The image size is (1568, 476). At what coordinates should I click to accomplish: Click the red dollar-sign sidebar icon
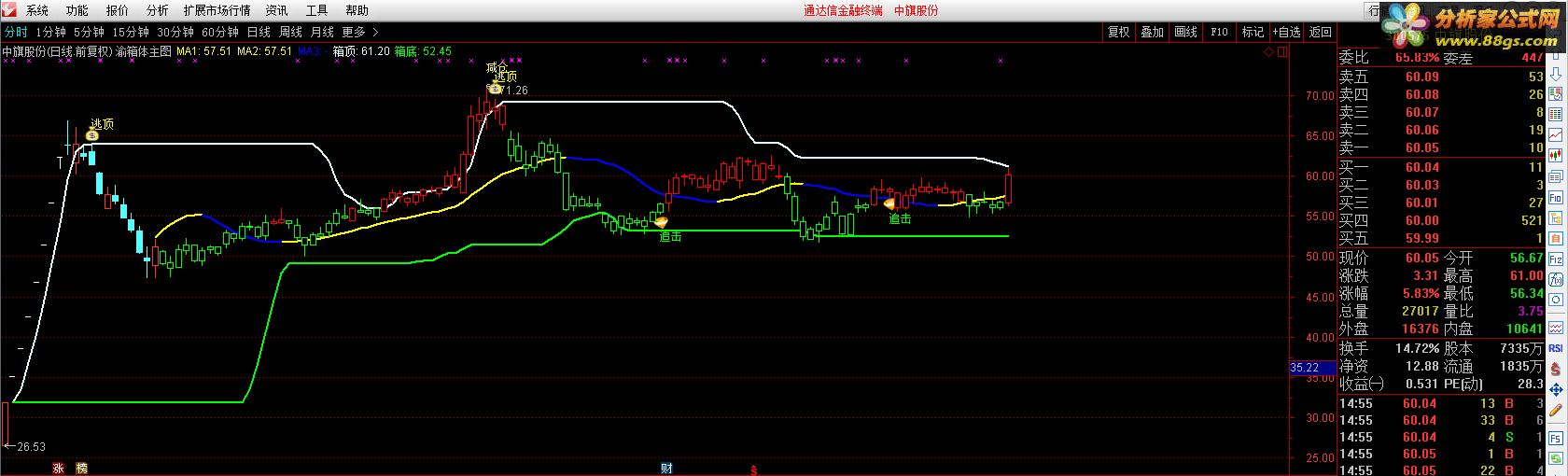pyautogui.click(x=1556, y=369)
